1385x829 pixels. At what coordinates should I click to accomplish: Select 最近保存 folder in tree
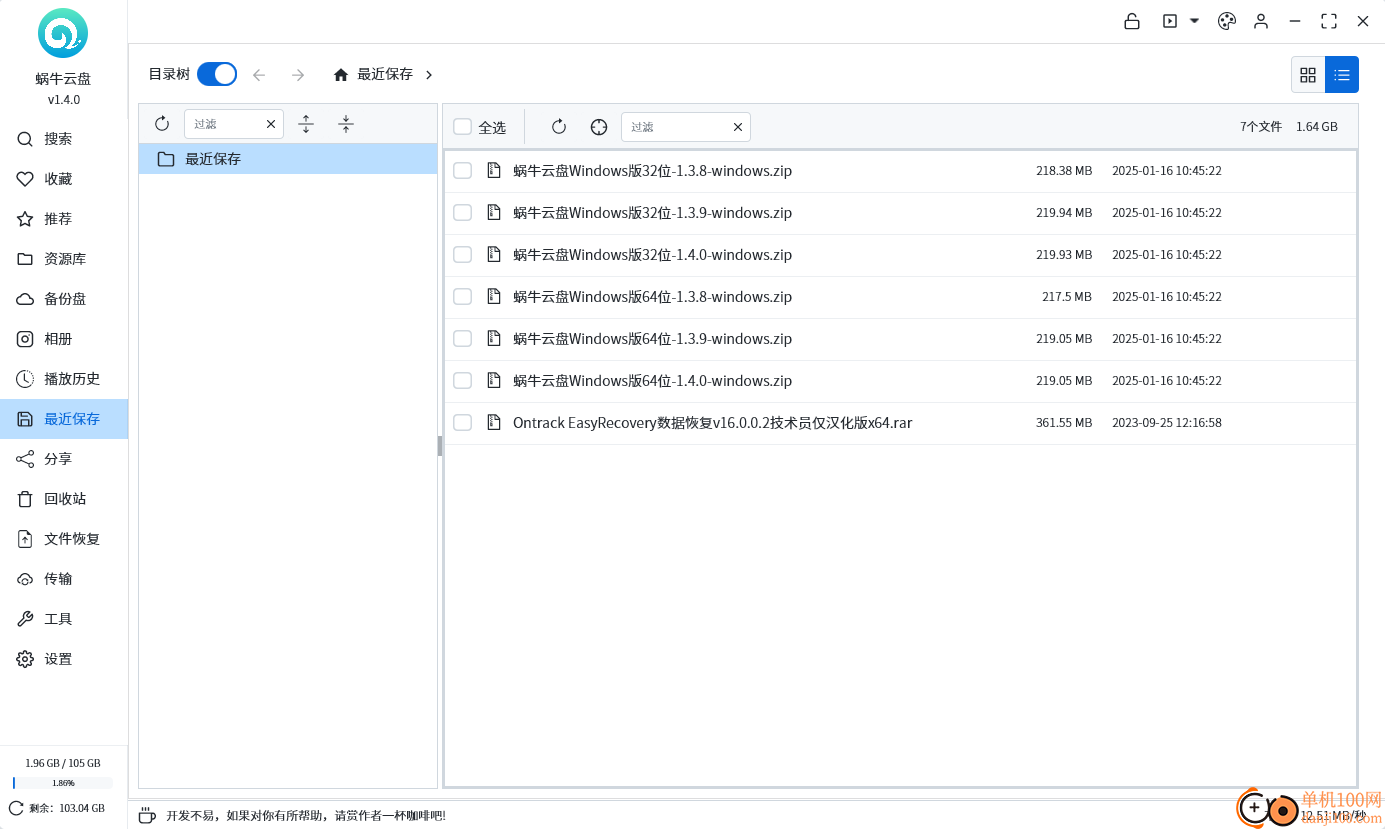(x=288, y=159)
